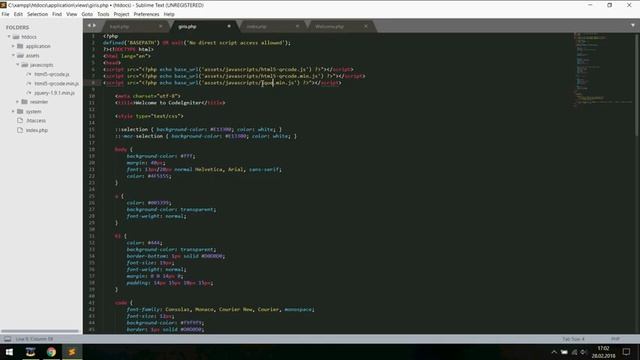The width and height of the screenshot is (640, 360).
Task: Open the Tools menu
Action: tap(103, 14)
